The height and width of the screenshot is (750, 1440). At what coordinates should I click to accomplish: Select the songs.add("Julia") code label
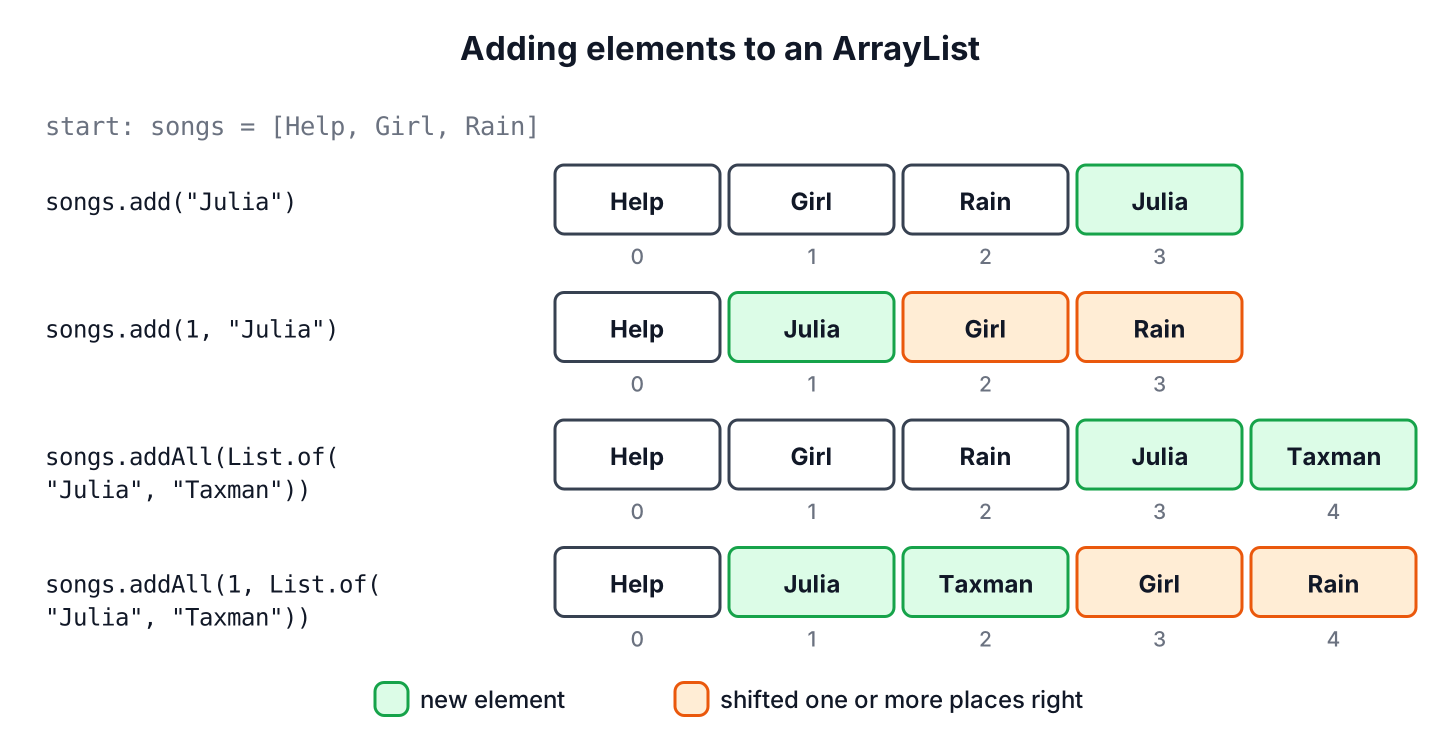coord(170,201)
